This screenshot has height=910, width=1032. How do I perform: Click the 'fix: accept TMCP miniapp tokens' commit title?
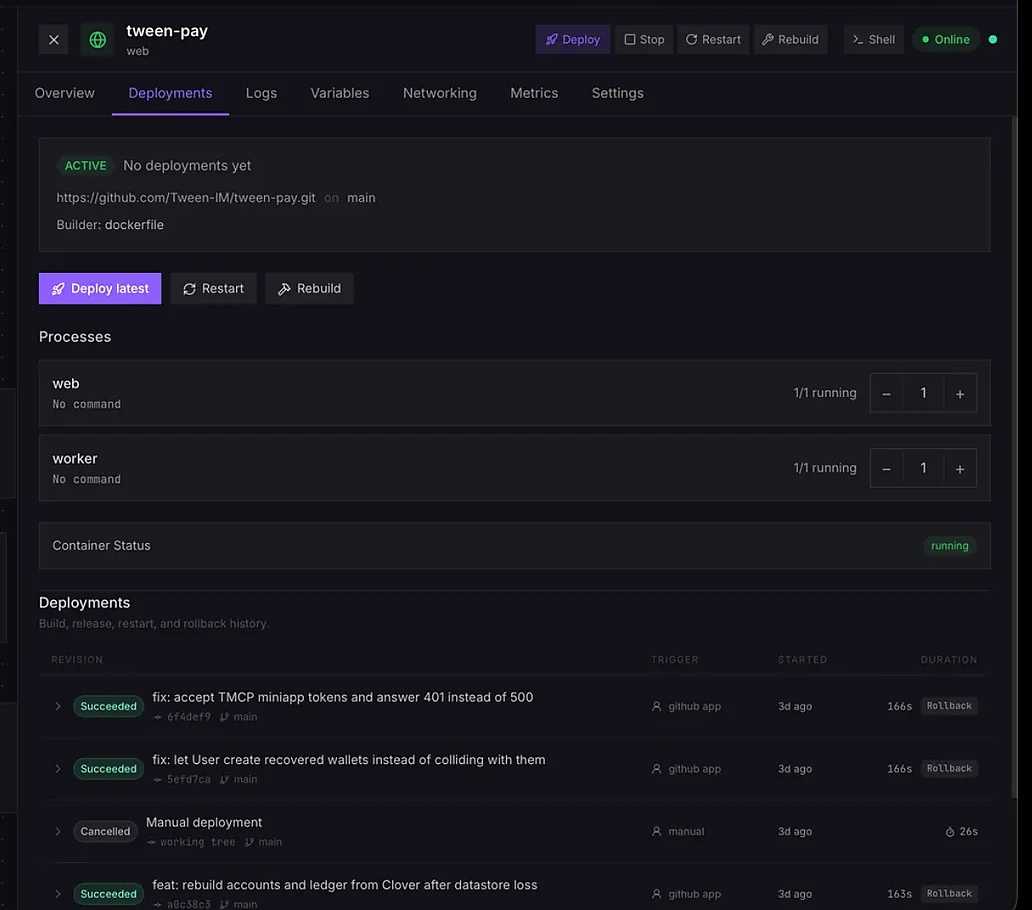[342, 697]
